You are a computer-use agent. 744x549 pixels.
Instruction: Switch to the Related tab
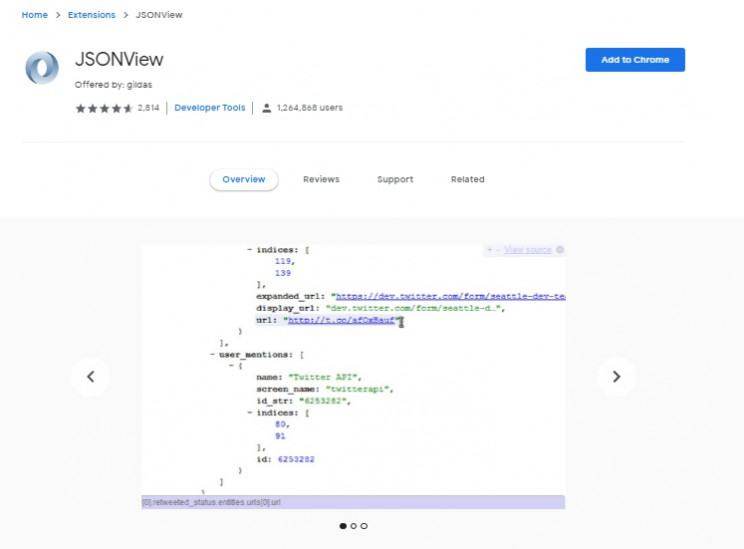pyautogui.click(x=468, y=179)
